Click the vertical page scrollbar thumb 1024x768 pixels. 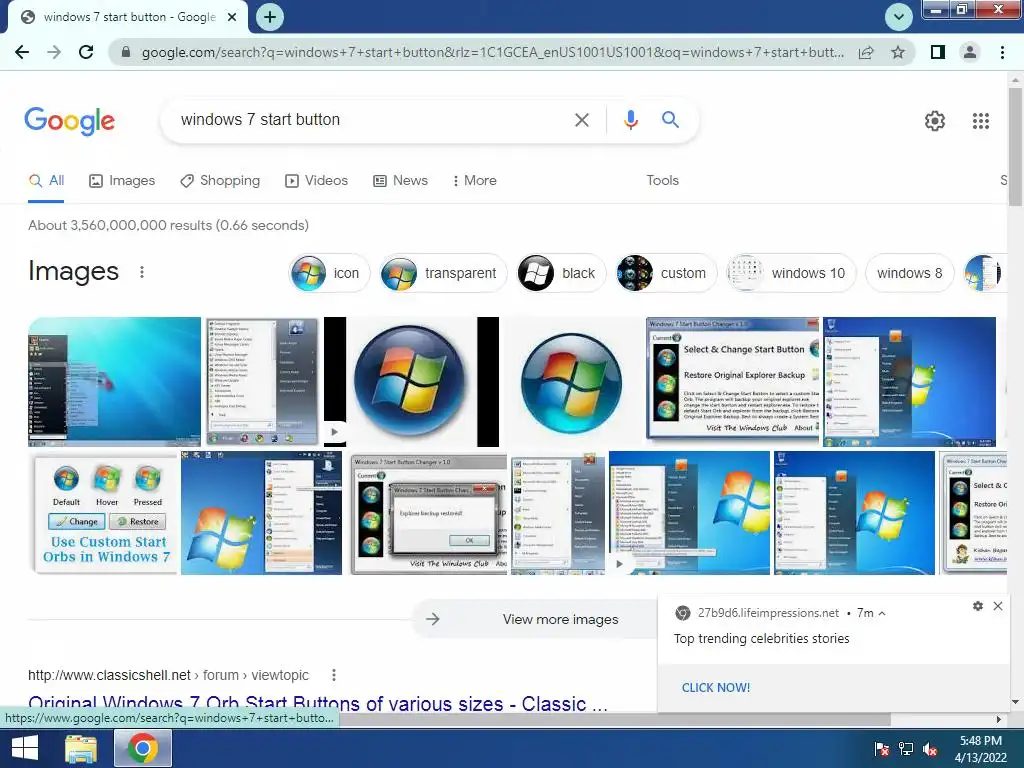pos(1015,146)
